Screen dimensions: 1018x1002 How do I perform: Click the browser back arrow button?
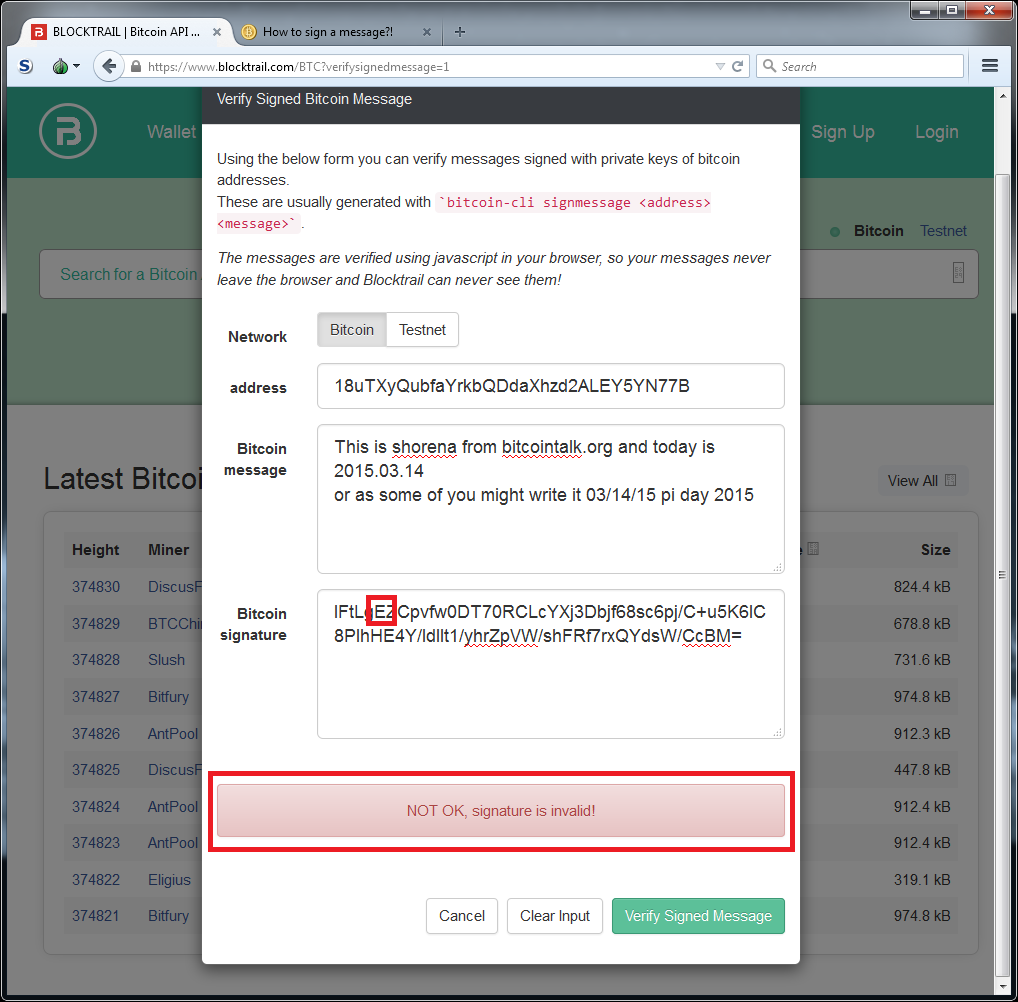[x=108, y=66]
